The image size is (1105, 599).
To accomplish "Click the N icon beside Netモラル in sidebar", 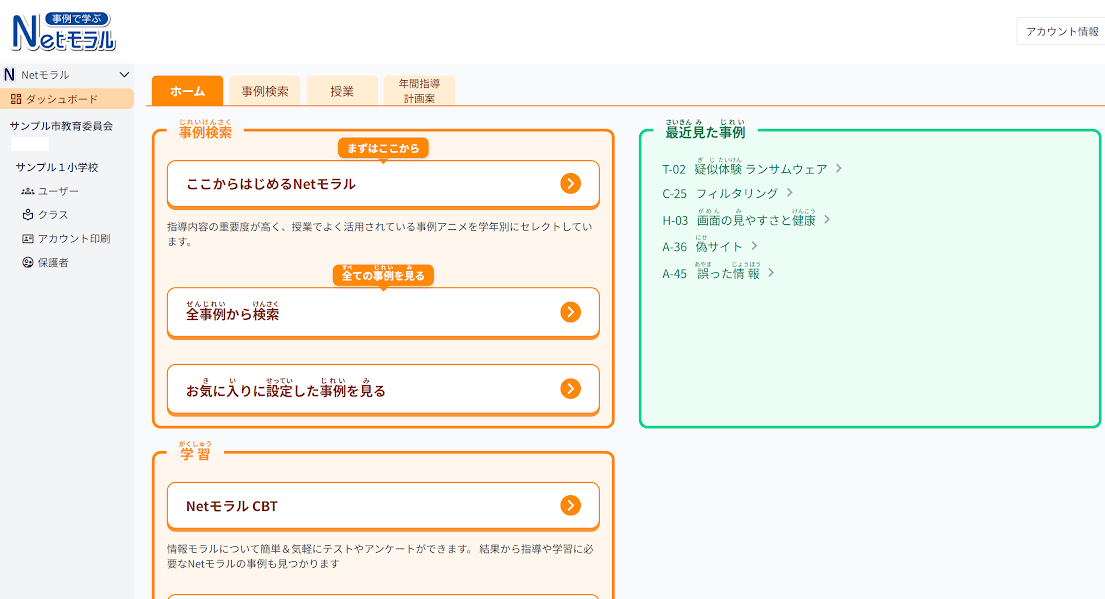I will pyautogui.click(x=9, y=75).
